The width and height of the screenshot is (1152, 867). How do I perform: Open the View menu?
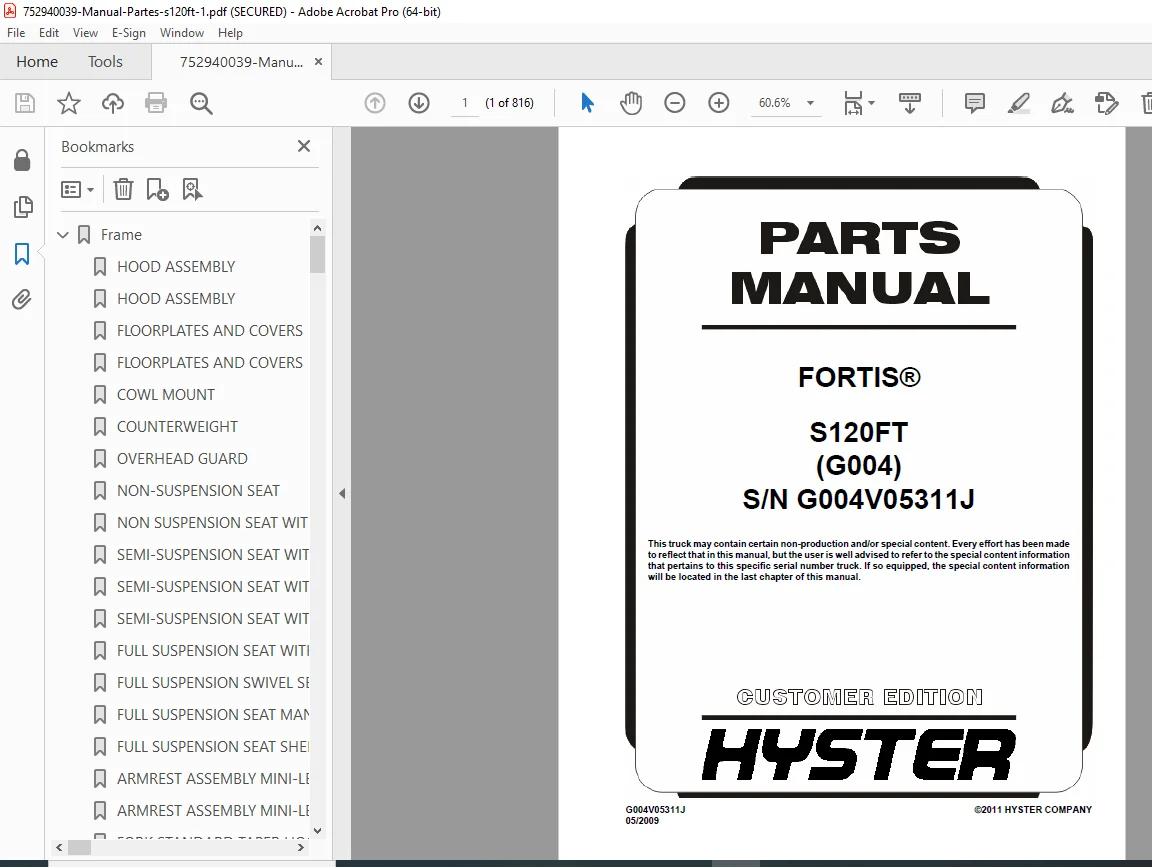click(85, 33)
